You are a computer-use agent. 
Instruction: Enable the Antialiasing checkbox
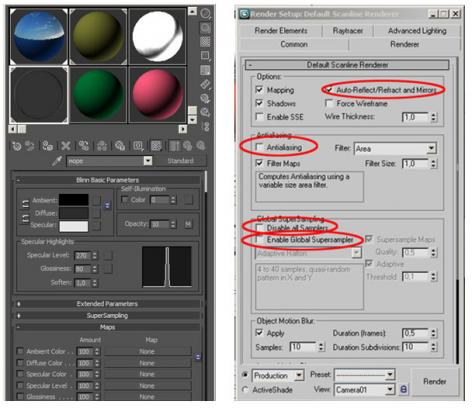[259, 147]
